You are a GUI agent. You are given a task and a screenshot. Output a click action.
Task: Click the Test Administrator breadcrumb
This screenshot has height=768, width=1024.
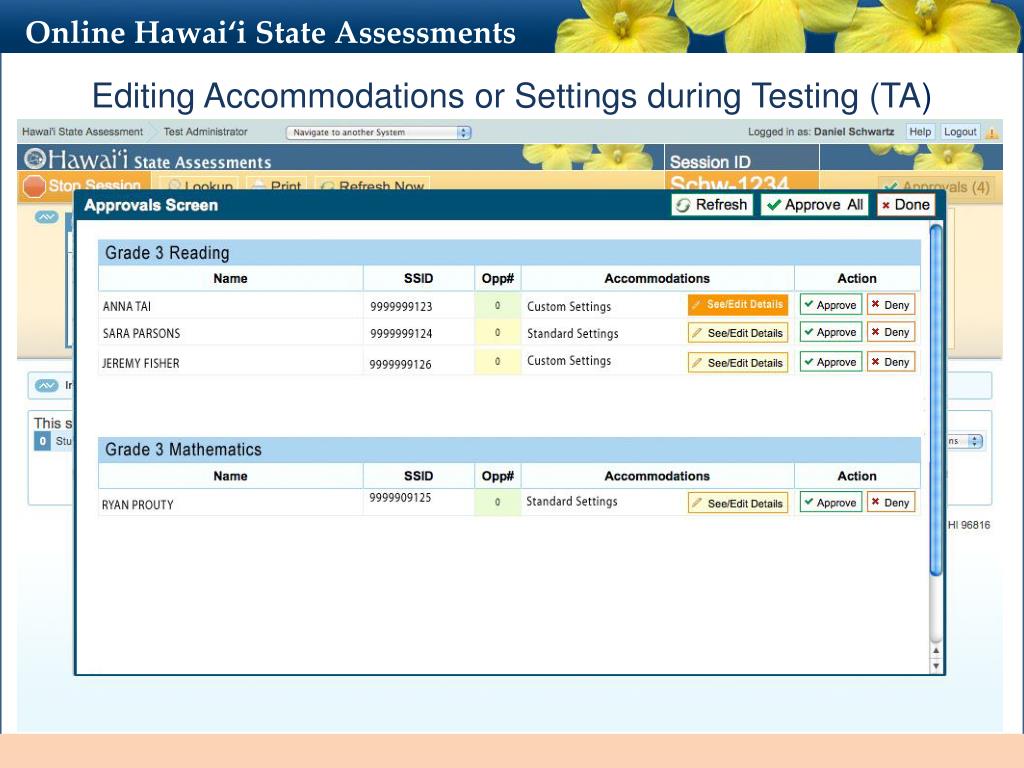click(205, 132)
